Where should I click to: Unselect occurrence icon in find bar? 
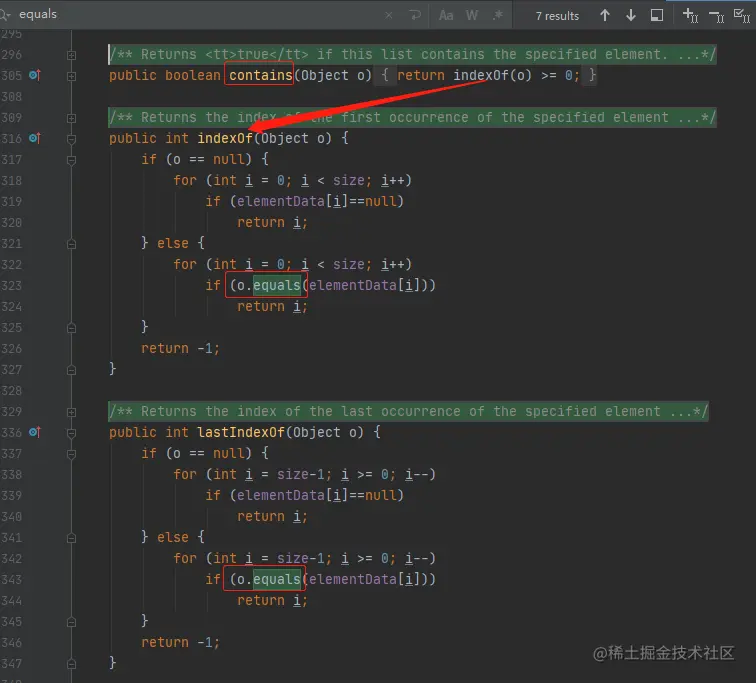pos(716,17)
